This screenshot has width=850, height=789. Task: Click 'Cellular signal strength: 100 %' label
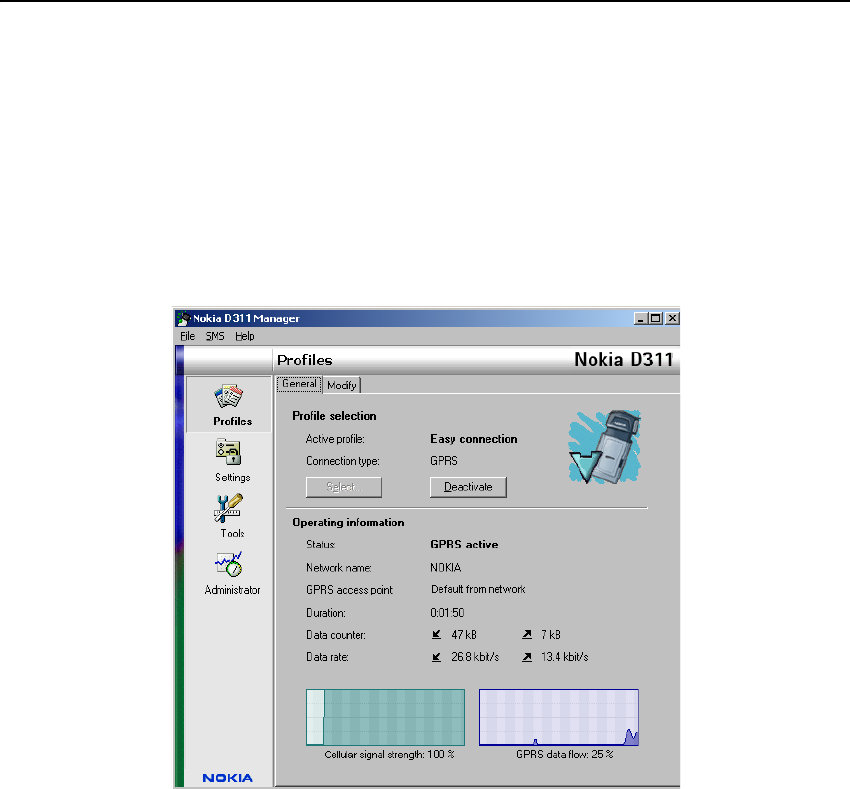pyautogui.click(x=389, y=754)
